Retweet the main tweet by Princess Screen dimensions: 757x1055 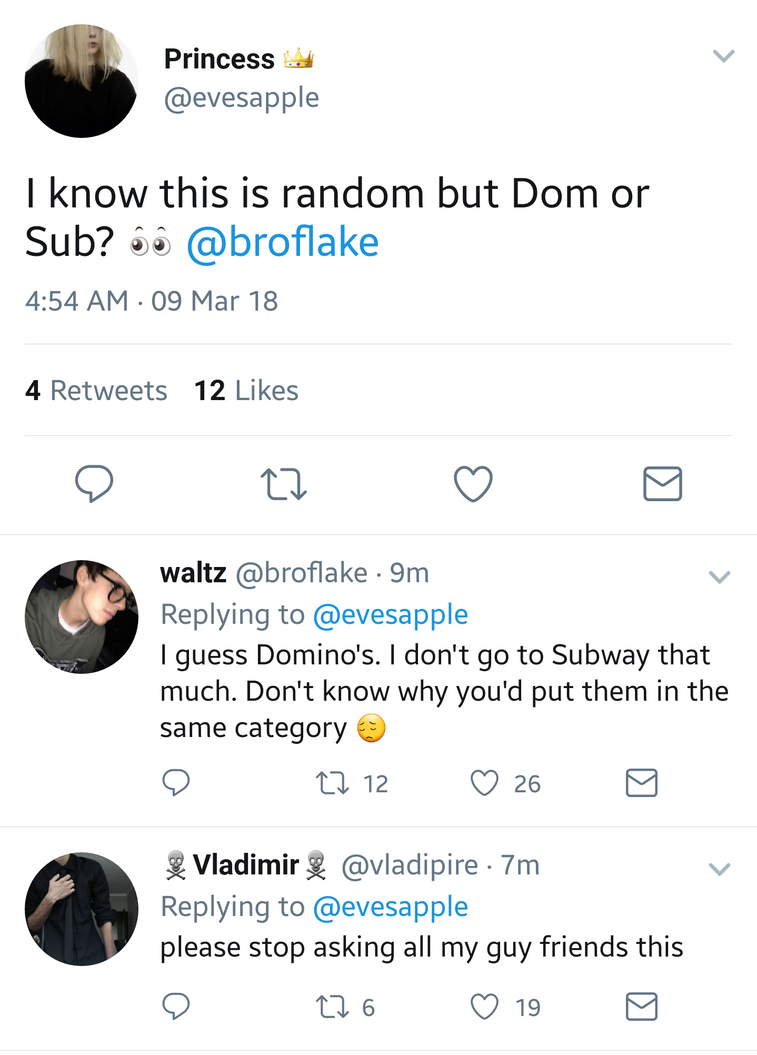pos(283,484)
